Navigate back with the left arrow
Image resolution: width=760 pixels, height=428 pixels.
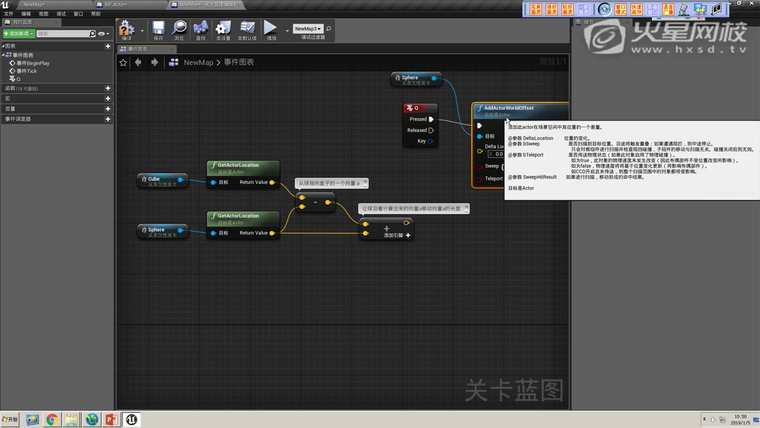(139, 62)
